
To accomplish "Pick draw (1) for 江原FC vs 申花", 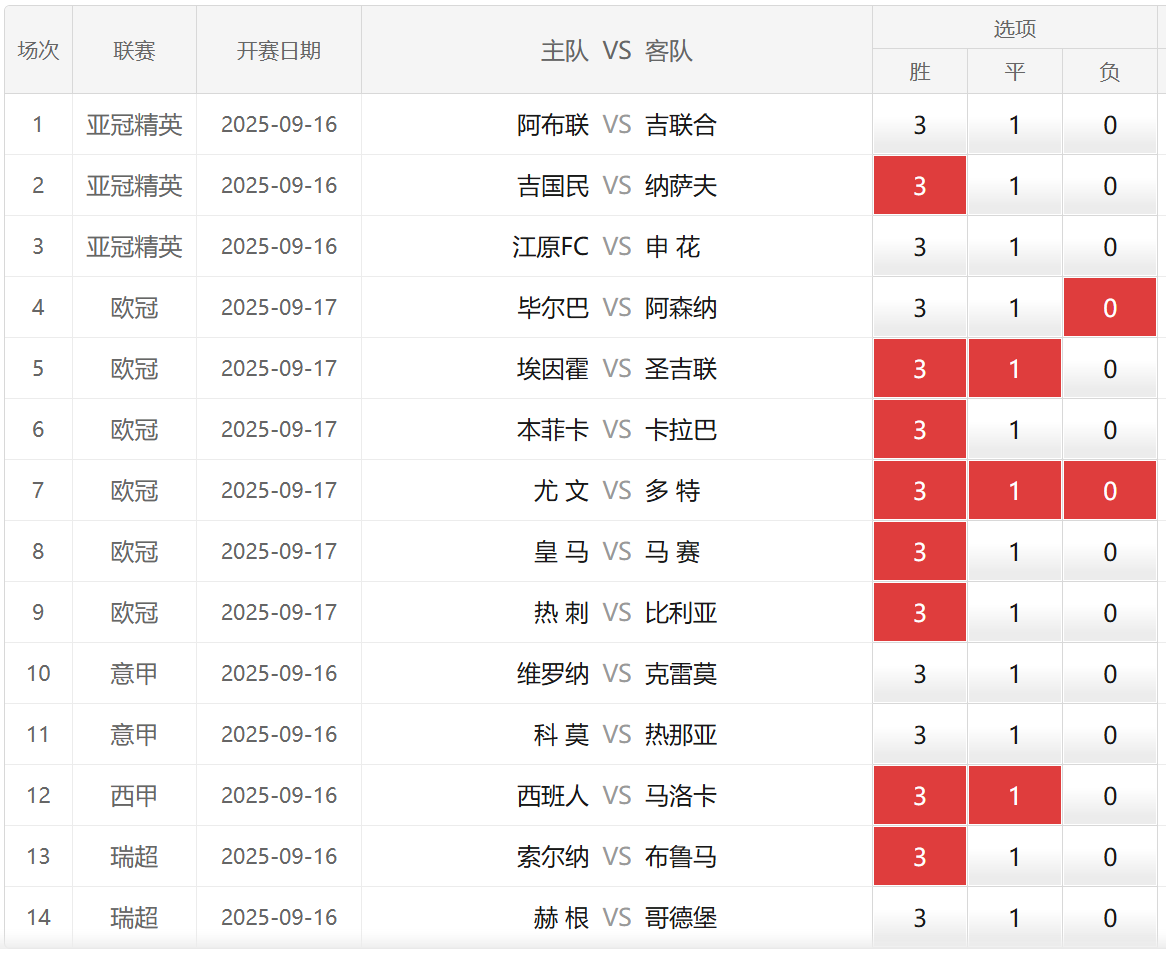I will click(1015, 247).
